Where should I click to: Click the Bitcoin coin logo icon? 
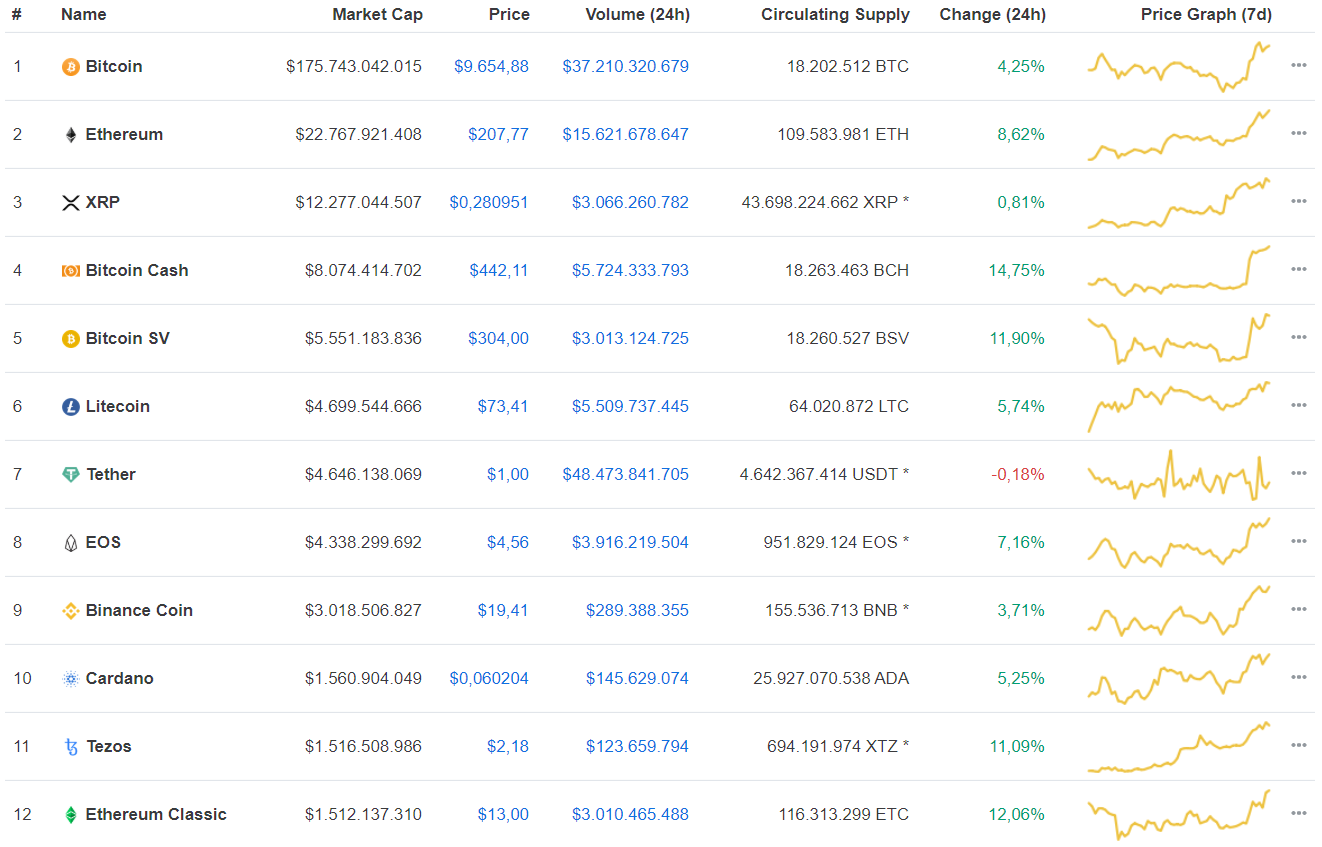pos(71,67)
